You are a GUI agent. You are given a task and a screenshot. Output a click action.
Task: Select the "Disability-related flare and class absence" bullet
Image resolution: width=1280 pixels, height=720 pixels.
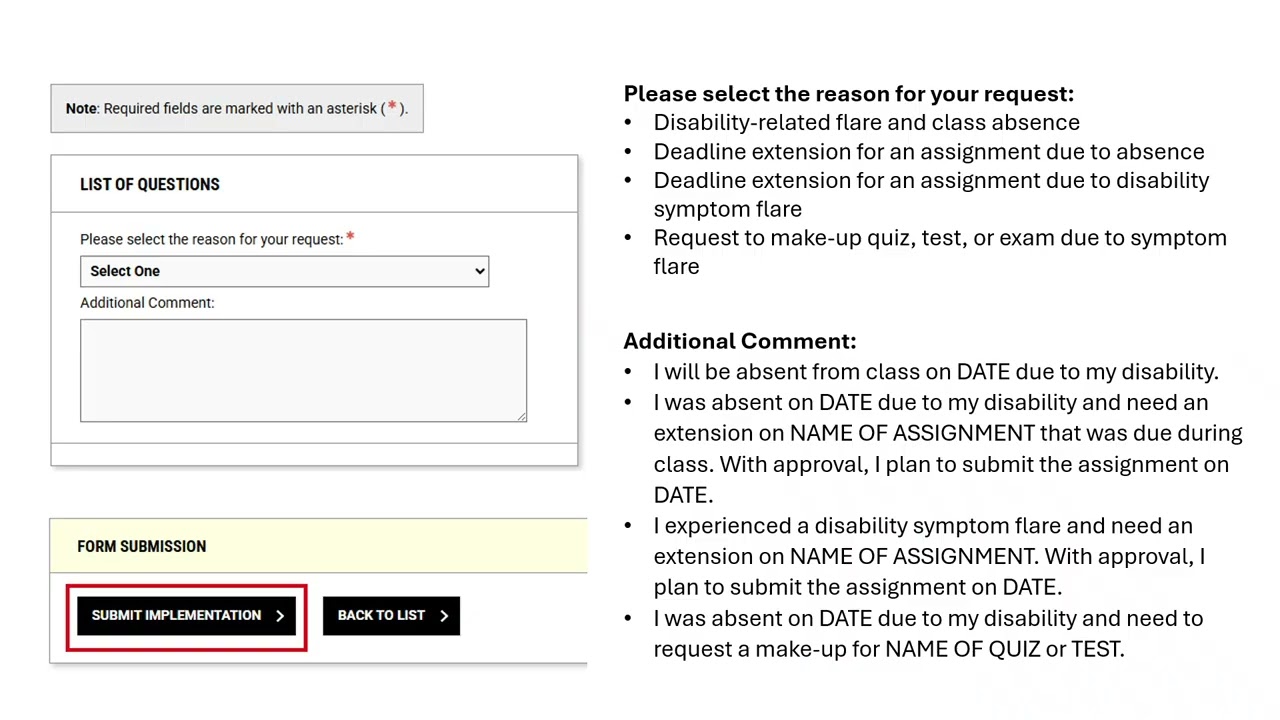(866, 122)
